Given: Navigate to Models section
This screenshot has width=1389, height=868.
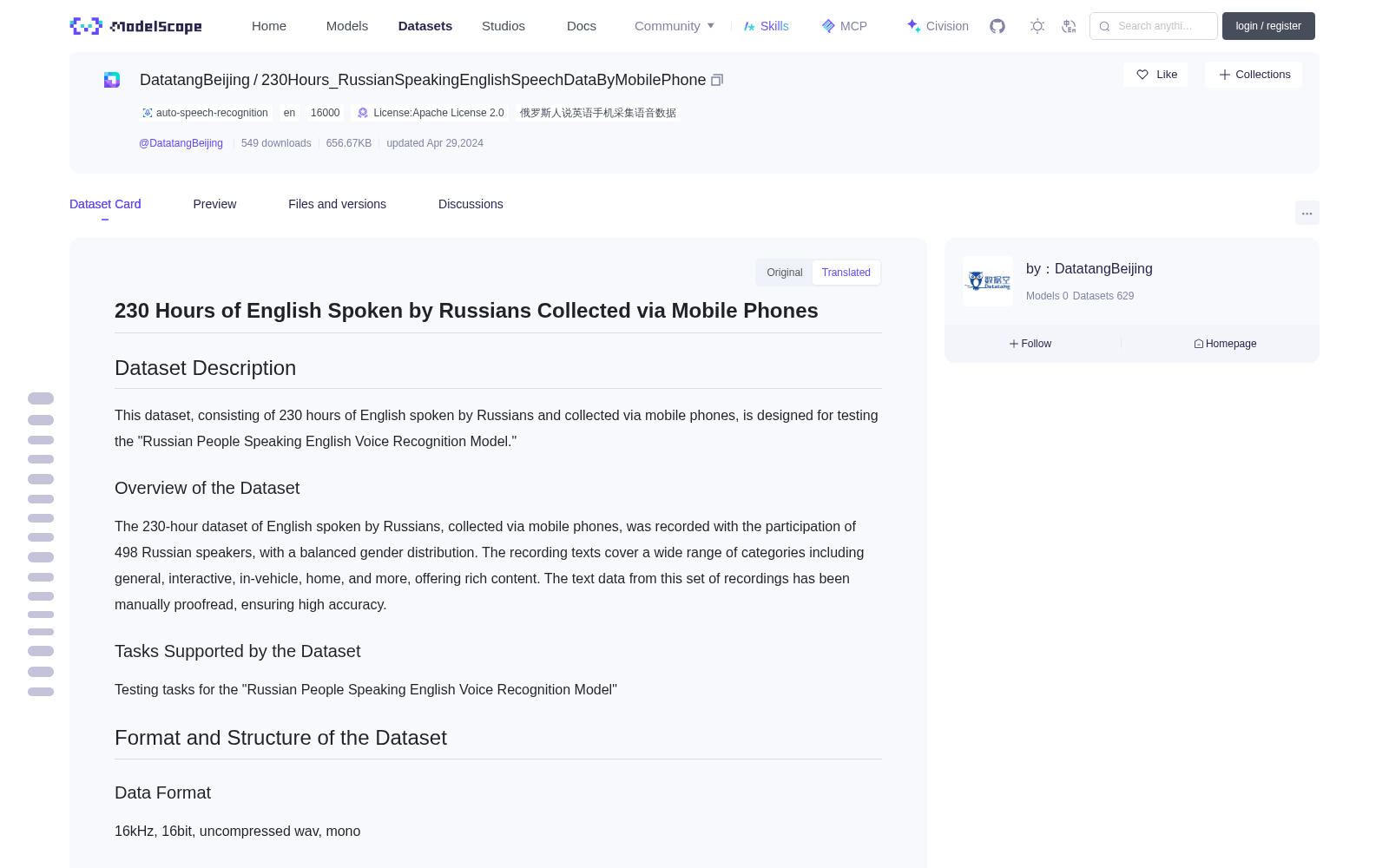Looking at the screenshot, I should [x=347, y=26].
